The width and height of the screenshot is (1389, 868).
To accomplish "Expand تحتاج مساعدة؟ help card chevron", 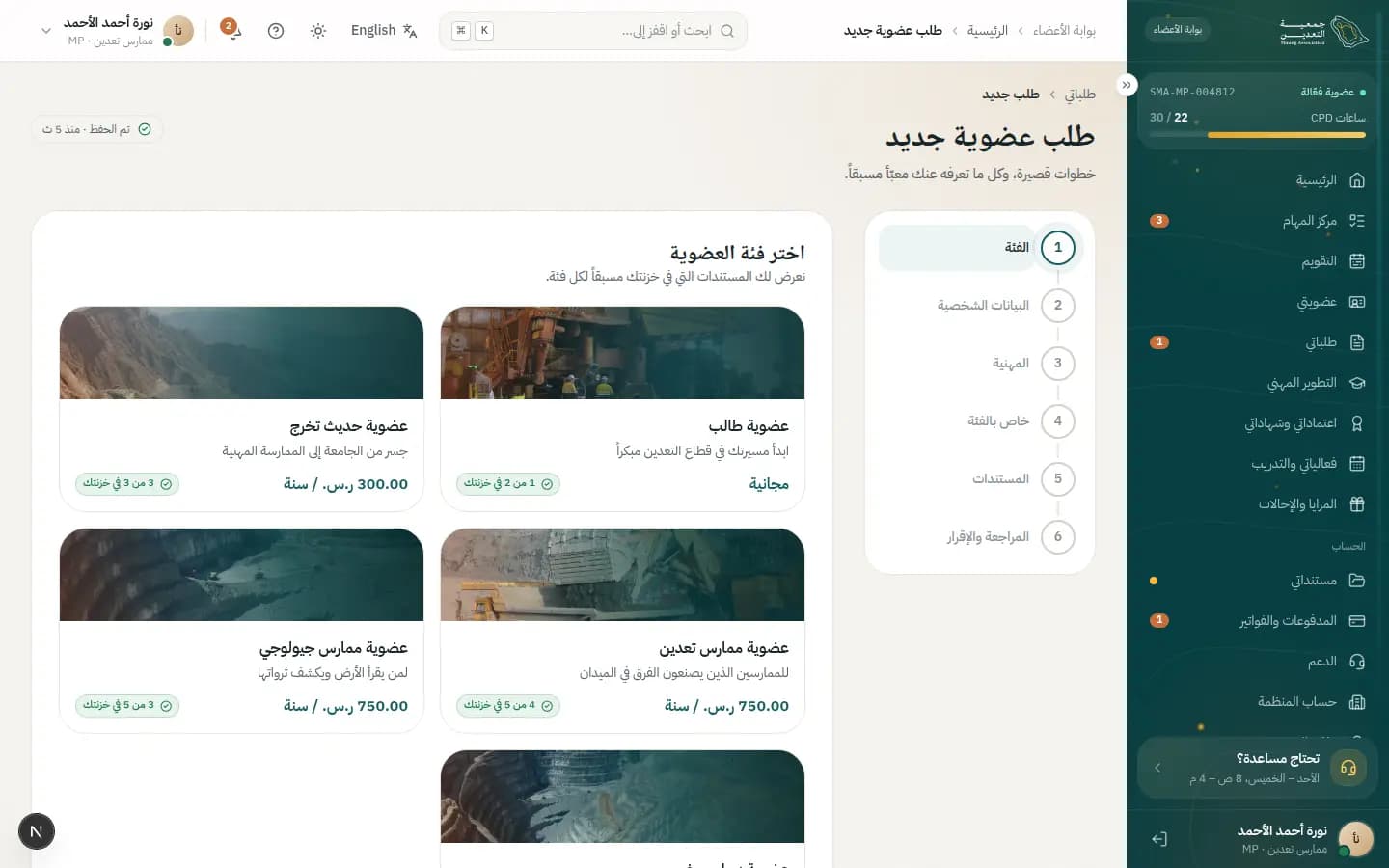I will (1157, 768).
